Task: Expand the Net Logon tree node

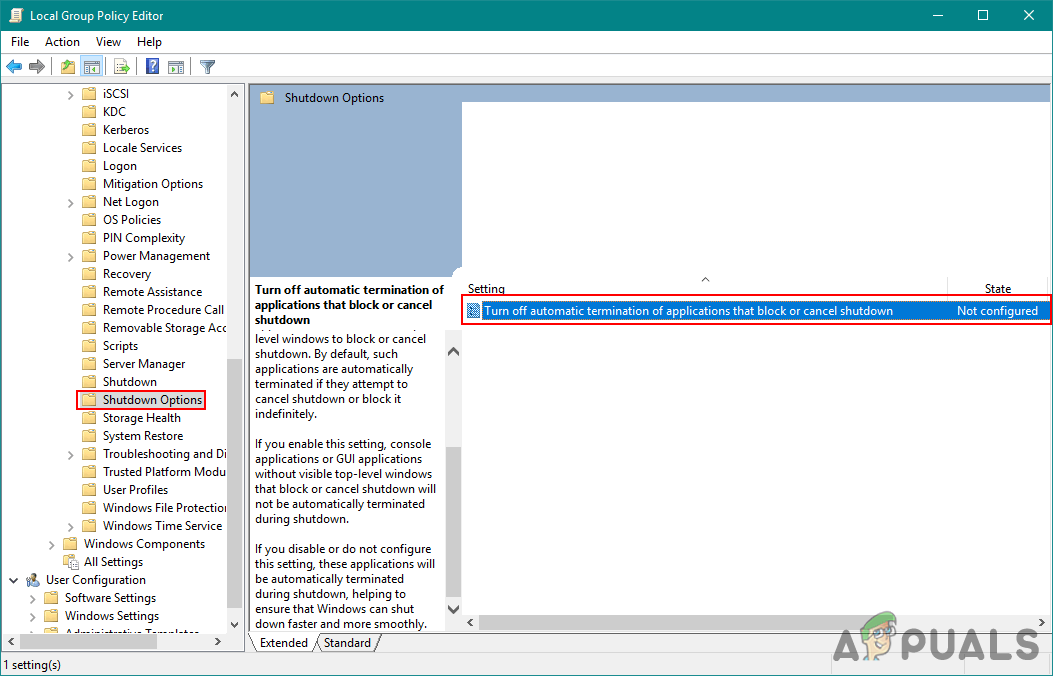Action: (x=70, y=203)
